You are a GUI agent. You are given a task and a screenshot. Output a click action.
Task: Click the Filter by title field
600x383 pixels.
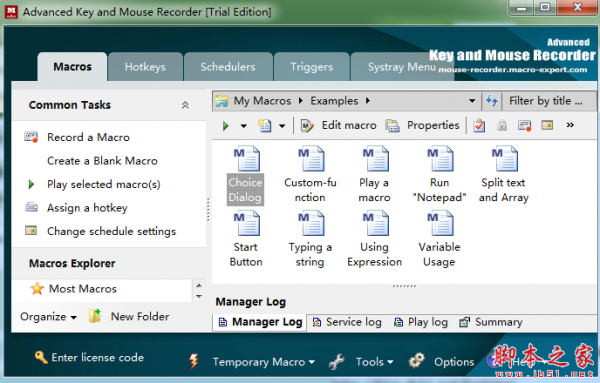(x=548, y=101)
